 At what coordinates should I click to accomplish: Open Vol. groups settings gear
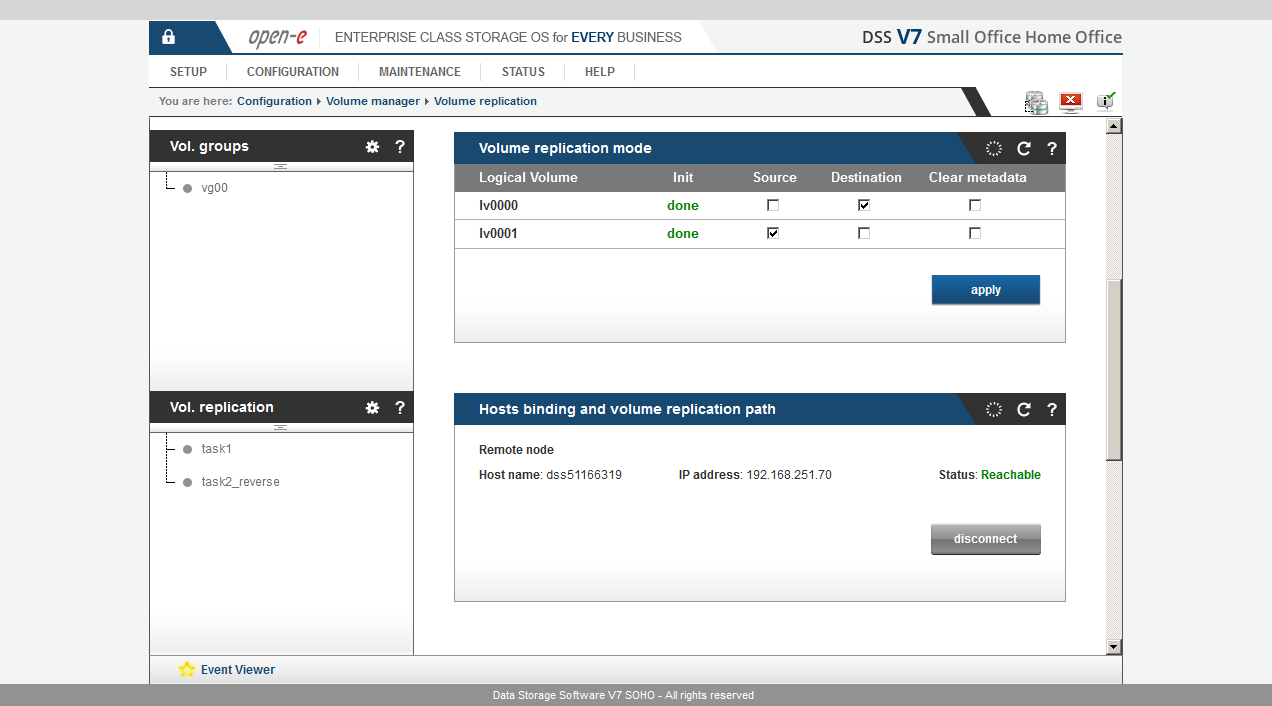372,146
